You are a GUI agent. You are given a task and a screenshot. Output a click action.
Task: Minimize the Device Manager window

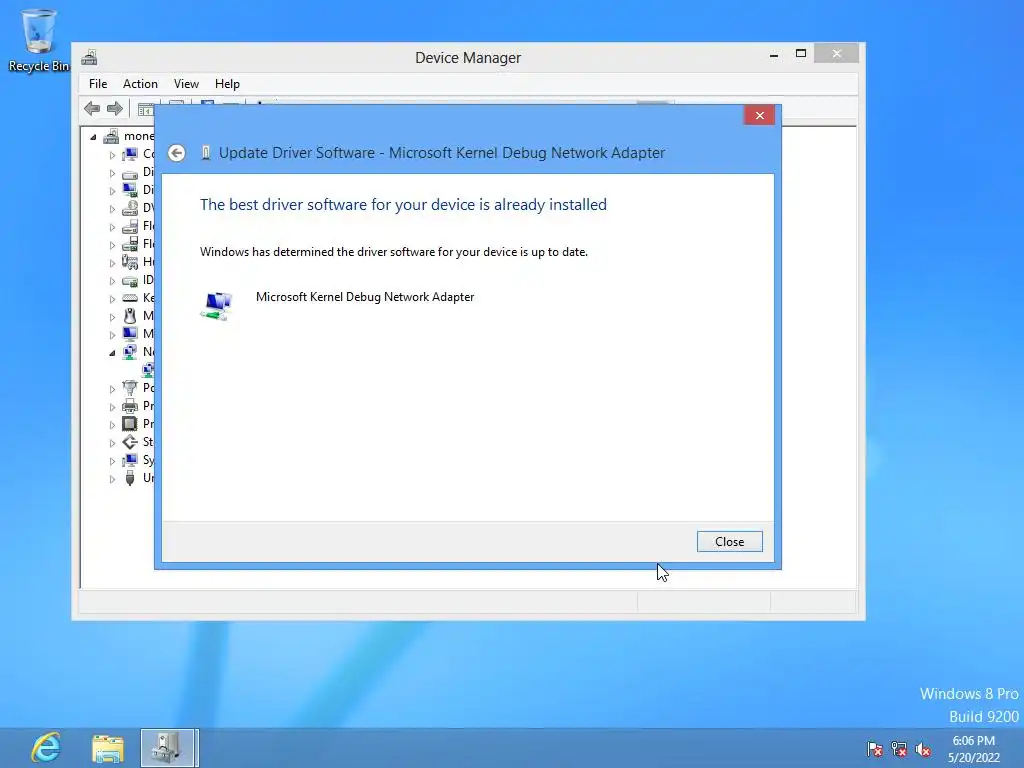[774, 54]
